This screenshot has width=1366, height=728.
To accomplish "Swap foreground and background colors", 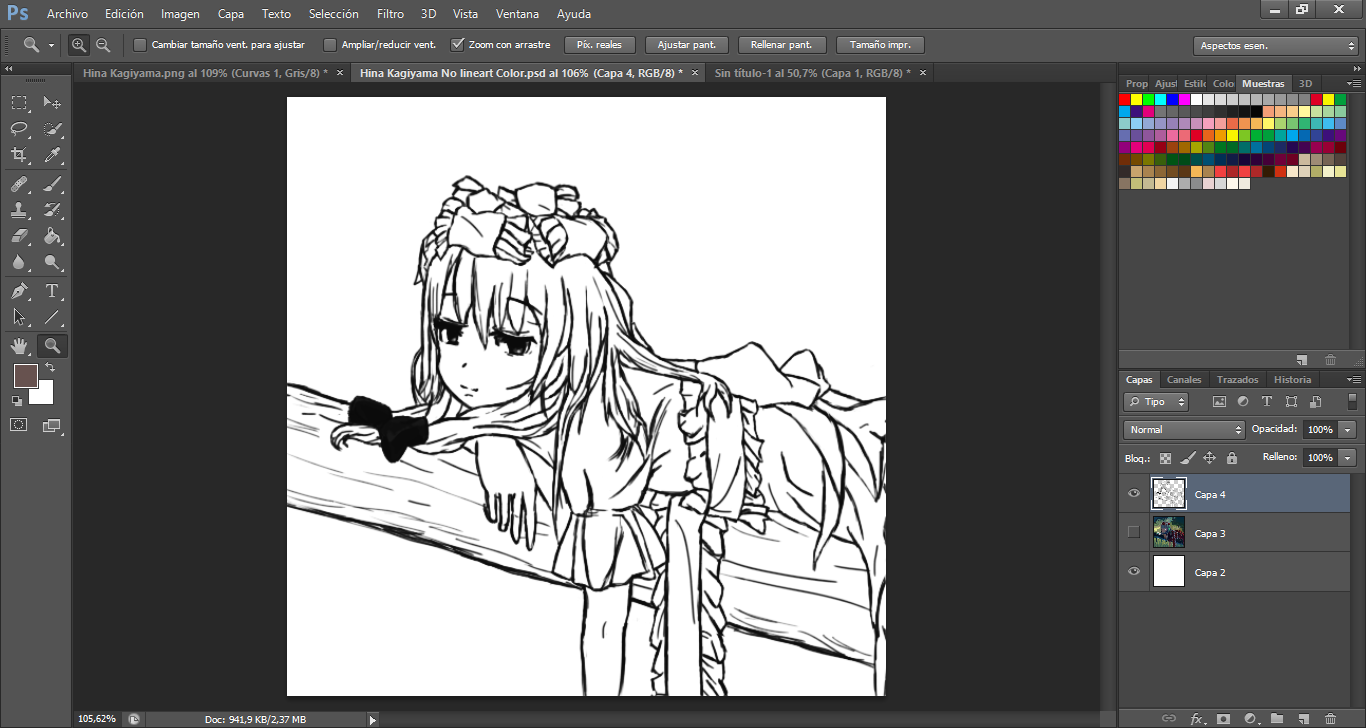I will (50, 367).
